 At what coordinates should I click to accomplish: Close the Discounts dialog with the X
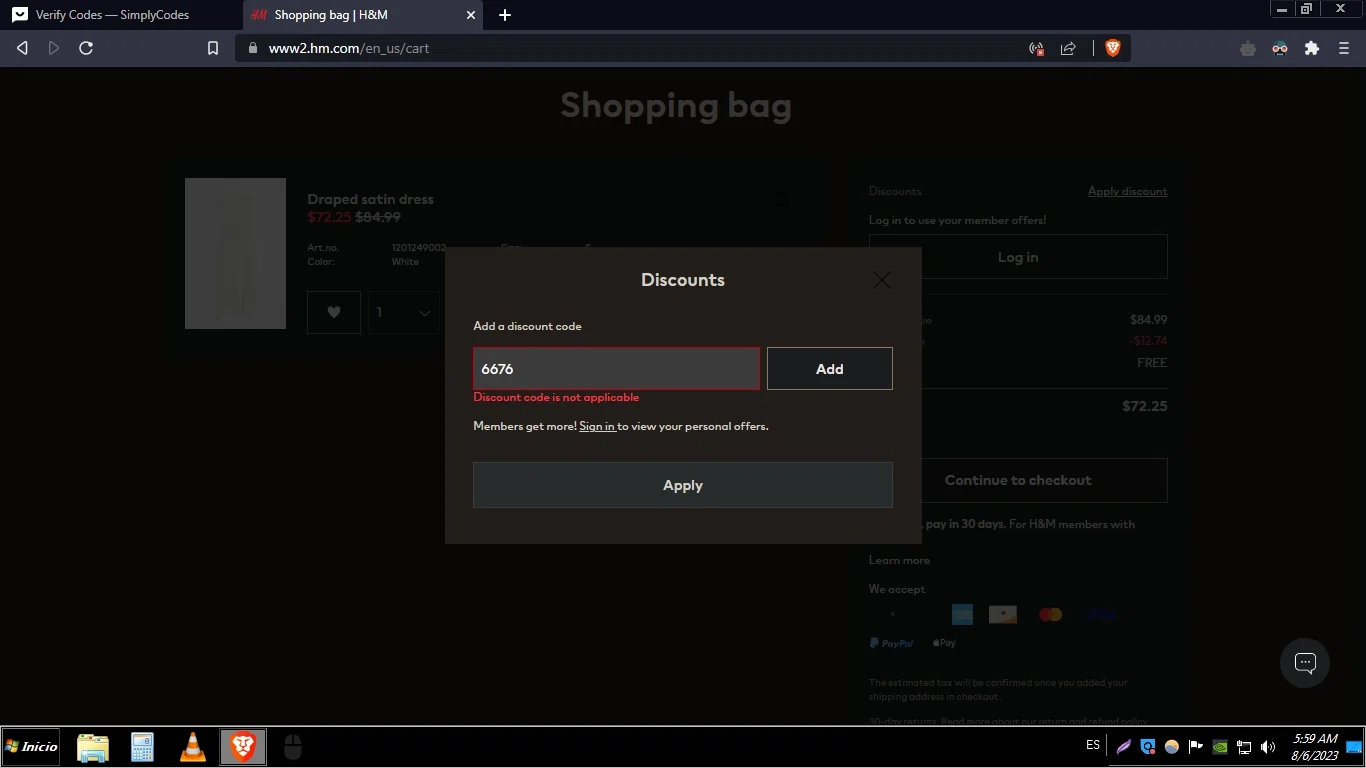click(881, 280)
